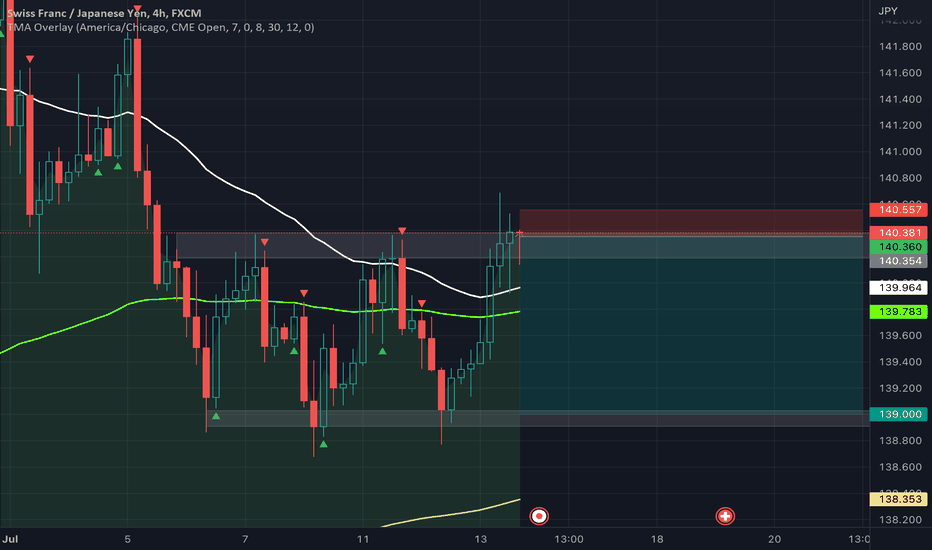Viewport: 932px width, 550px height.
Task: Click the yellow 138.353 price label
Action: click(x=898, y=499)
